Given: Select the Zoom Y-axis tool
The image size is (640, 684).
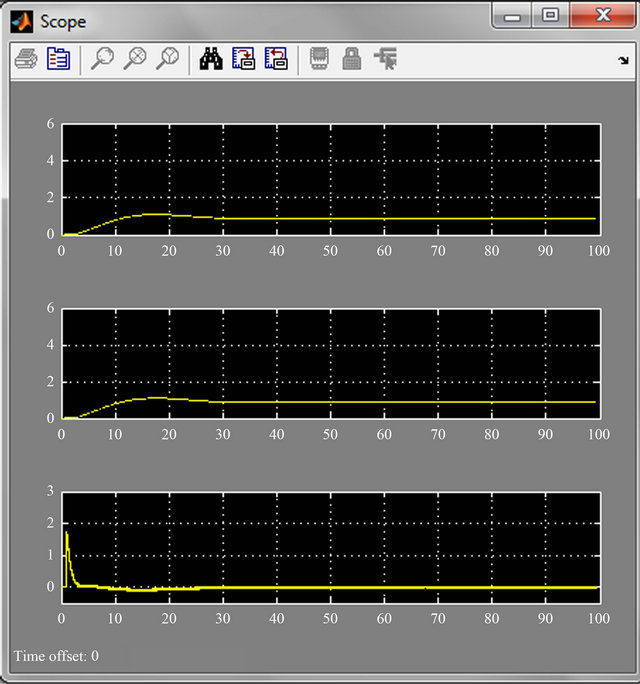Looking at the screenshot, I should (168, 58).
